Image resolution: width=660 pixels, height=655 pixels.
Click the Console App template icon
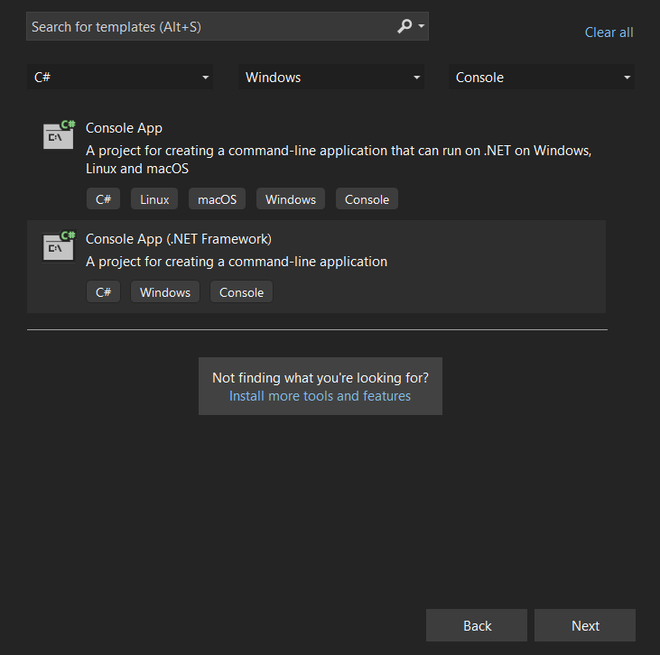point(59,135)
